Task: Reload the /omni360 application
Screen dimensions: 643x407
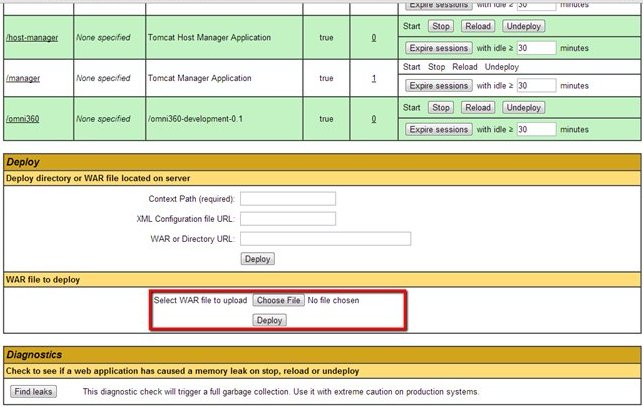Action: click(478, 107)
